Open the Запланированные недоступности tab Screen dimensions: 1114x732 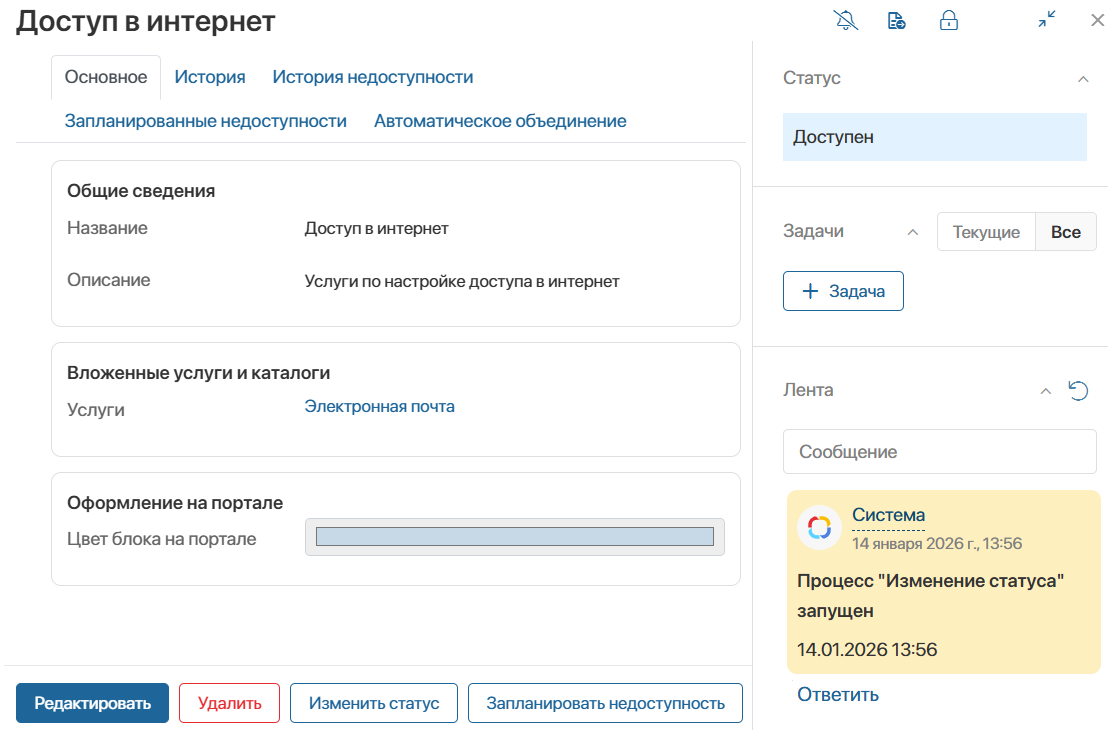(x=205, y=121)
